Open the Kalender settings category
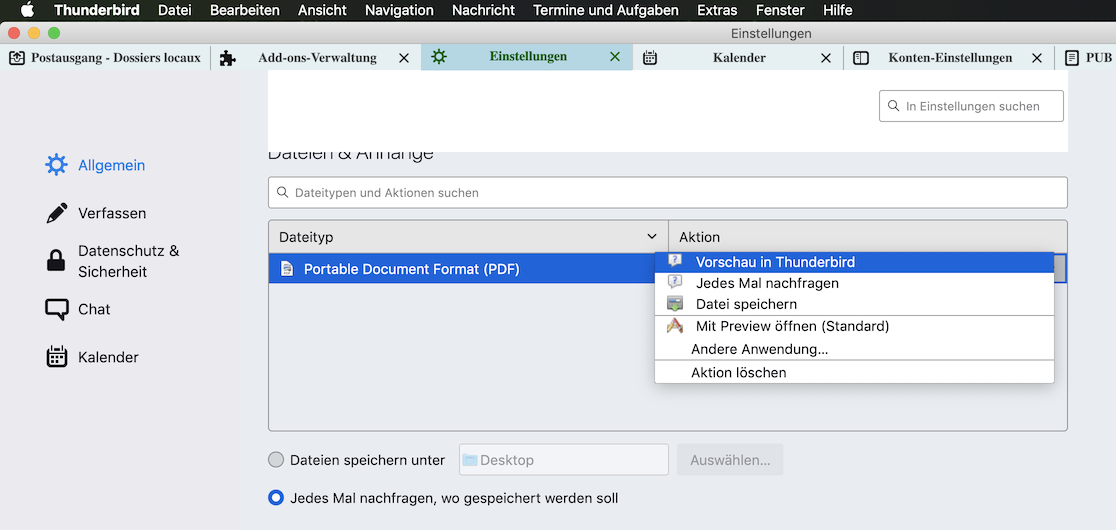The width and height of the screenshot is (1116, 530). [x=92, y=357]
